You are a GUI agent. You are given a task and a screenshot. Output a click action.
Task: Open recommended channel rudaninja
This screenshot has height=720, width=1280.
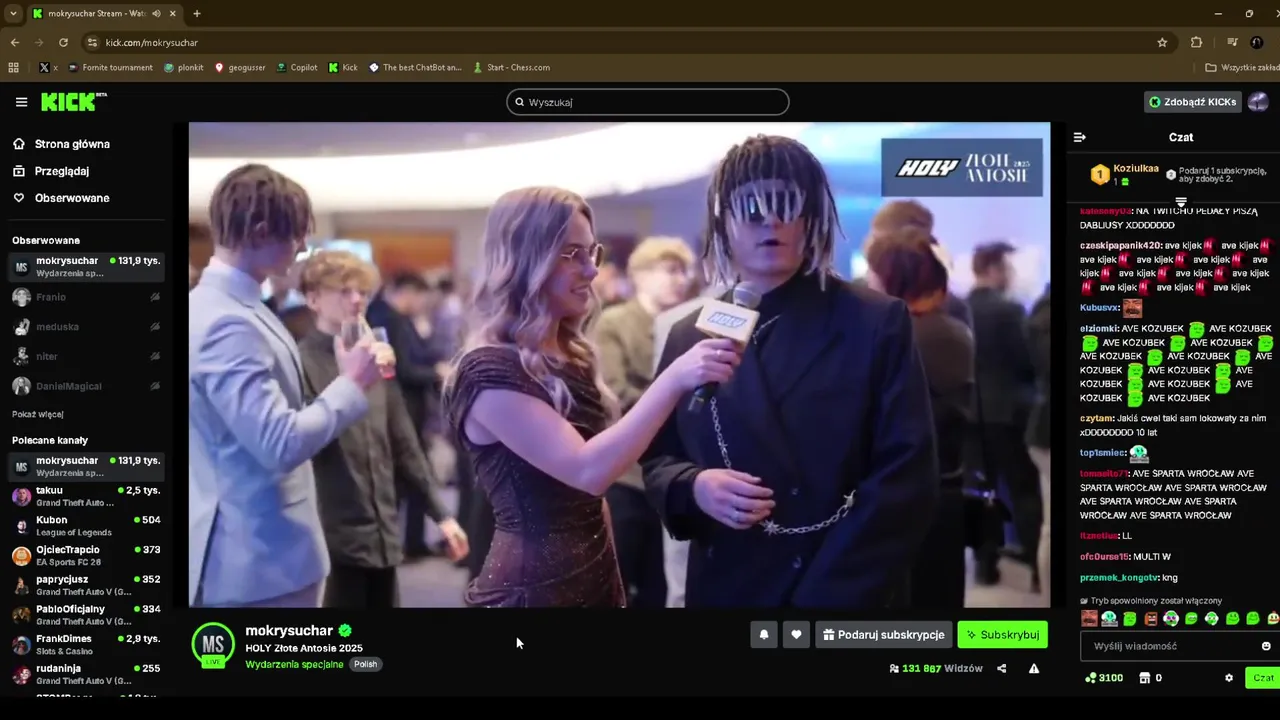tap(86, 674)
